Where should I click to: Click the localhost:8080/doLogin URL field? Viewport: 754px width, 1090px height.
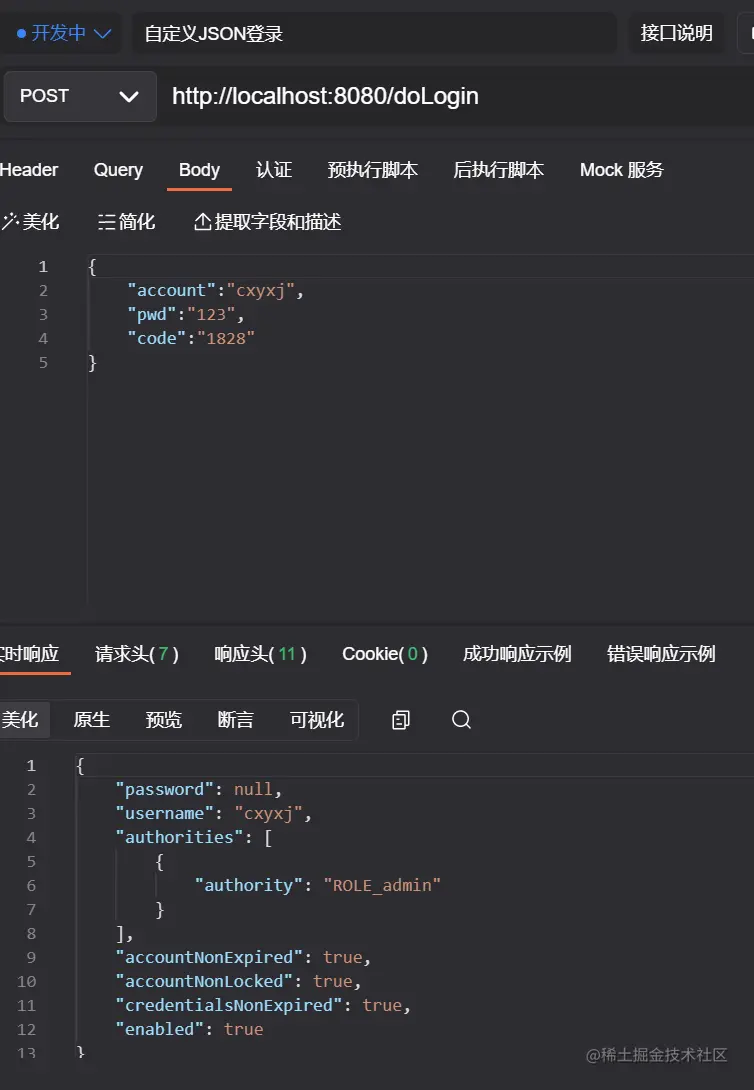325,96
